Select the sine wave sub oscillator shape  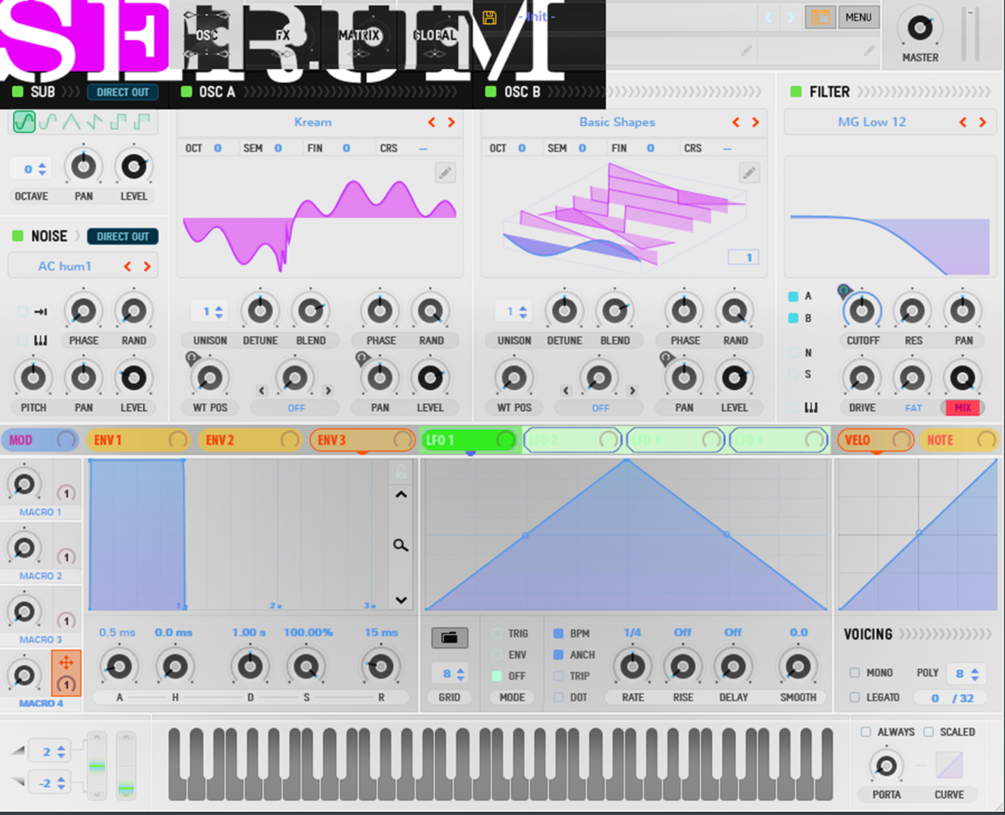[x=24, y=121]
